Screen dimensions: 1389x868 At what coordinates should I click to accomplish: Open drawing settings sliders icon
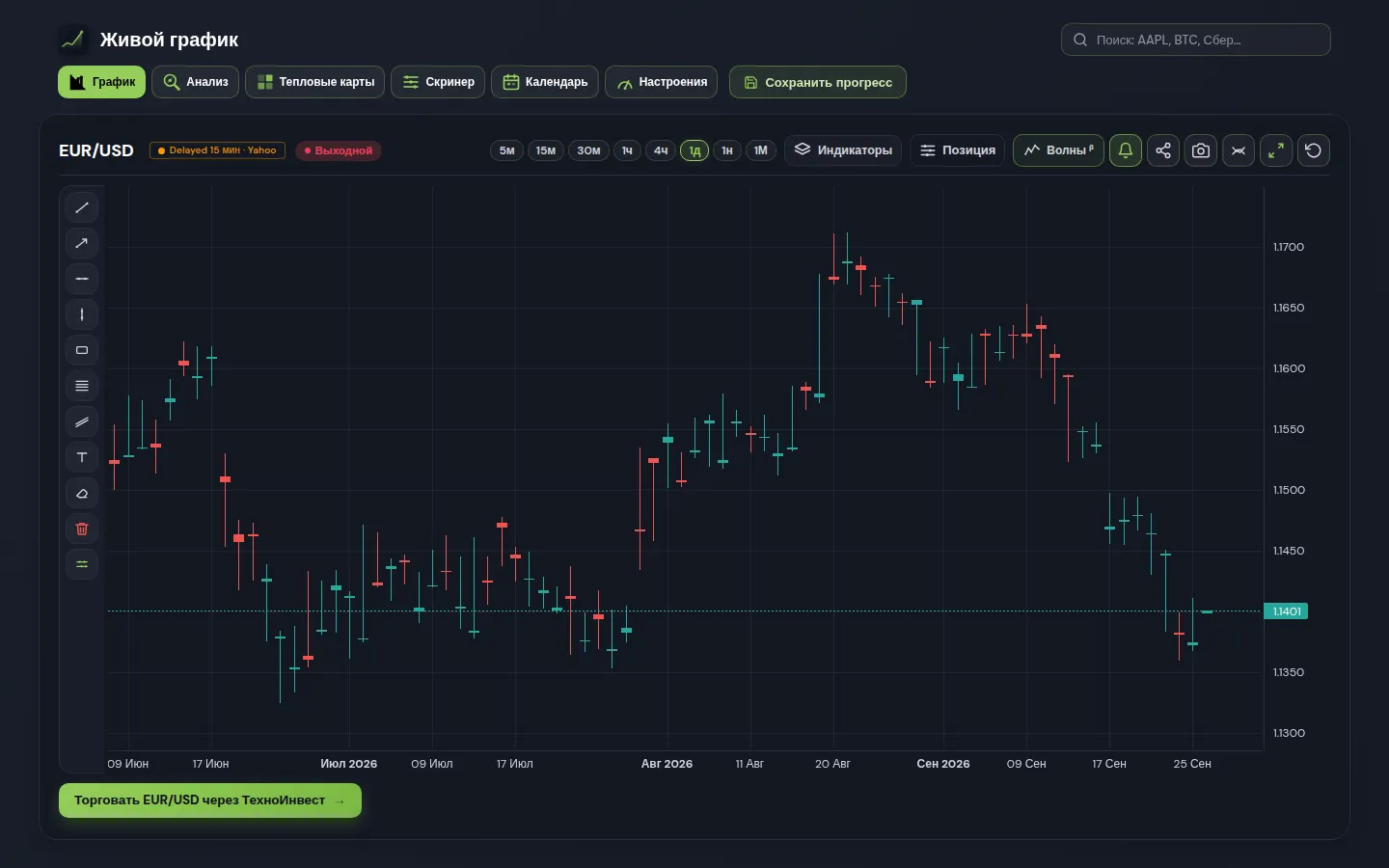(82, 564)
